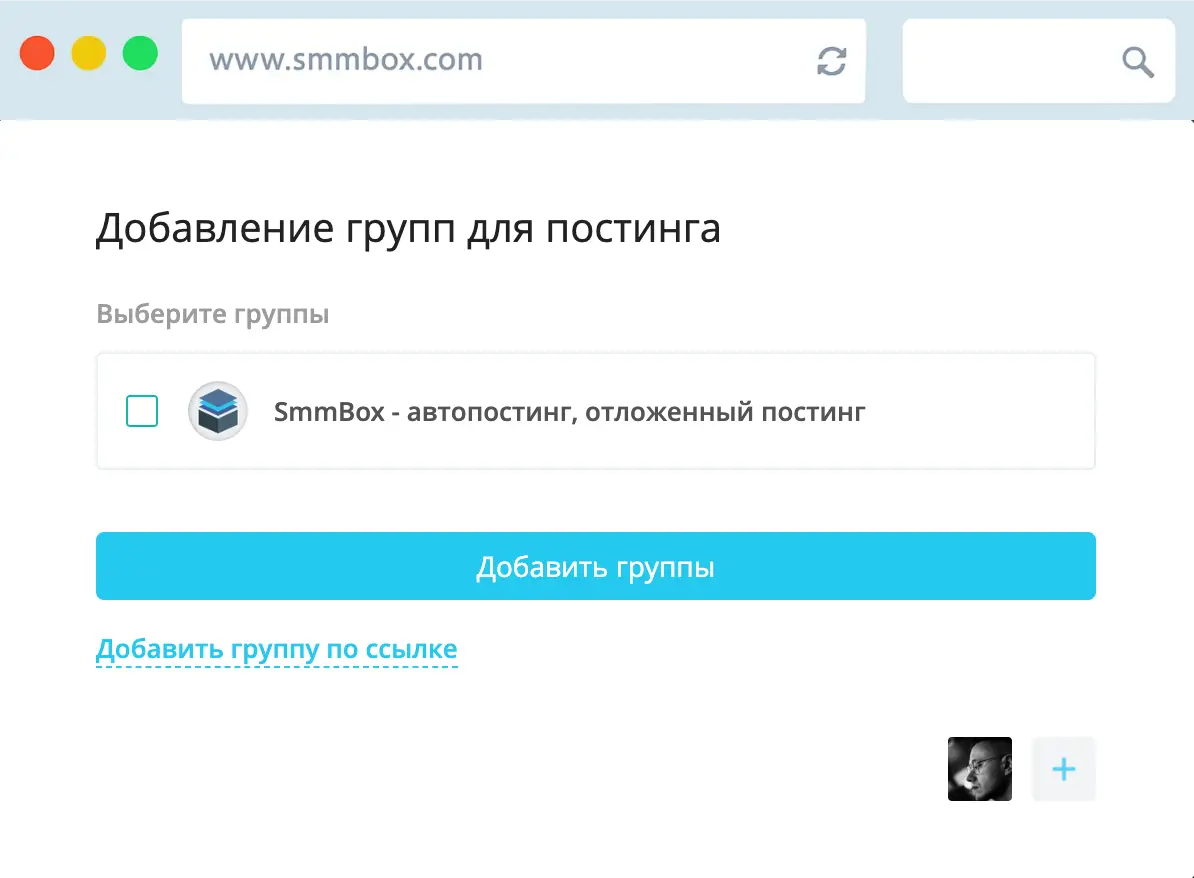
Task: Tick the SmmBox group checkbox
Action: 142,411
